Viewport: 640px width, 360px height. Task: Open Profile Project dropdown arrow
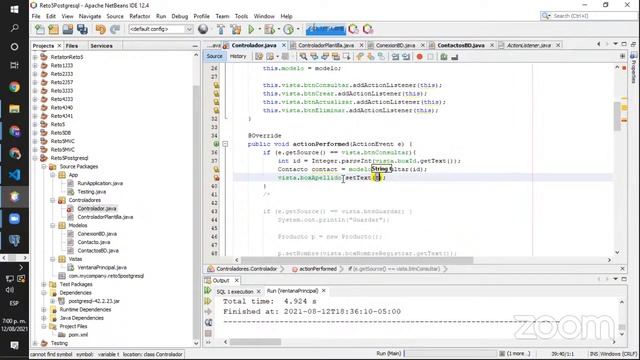298,29
